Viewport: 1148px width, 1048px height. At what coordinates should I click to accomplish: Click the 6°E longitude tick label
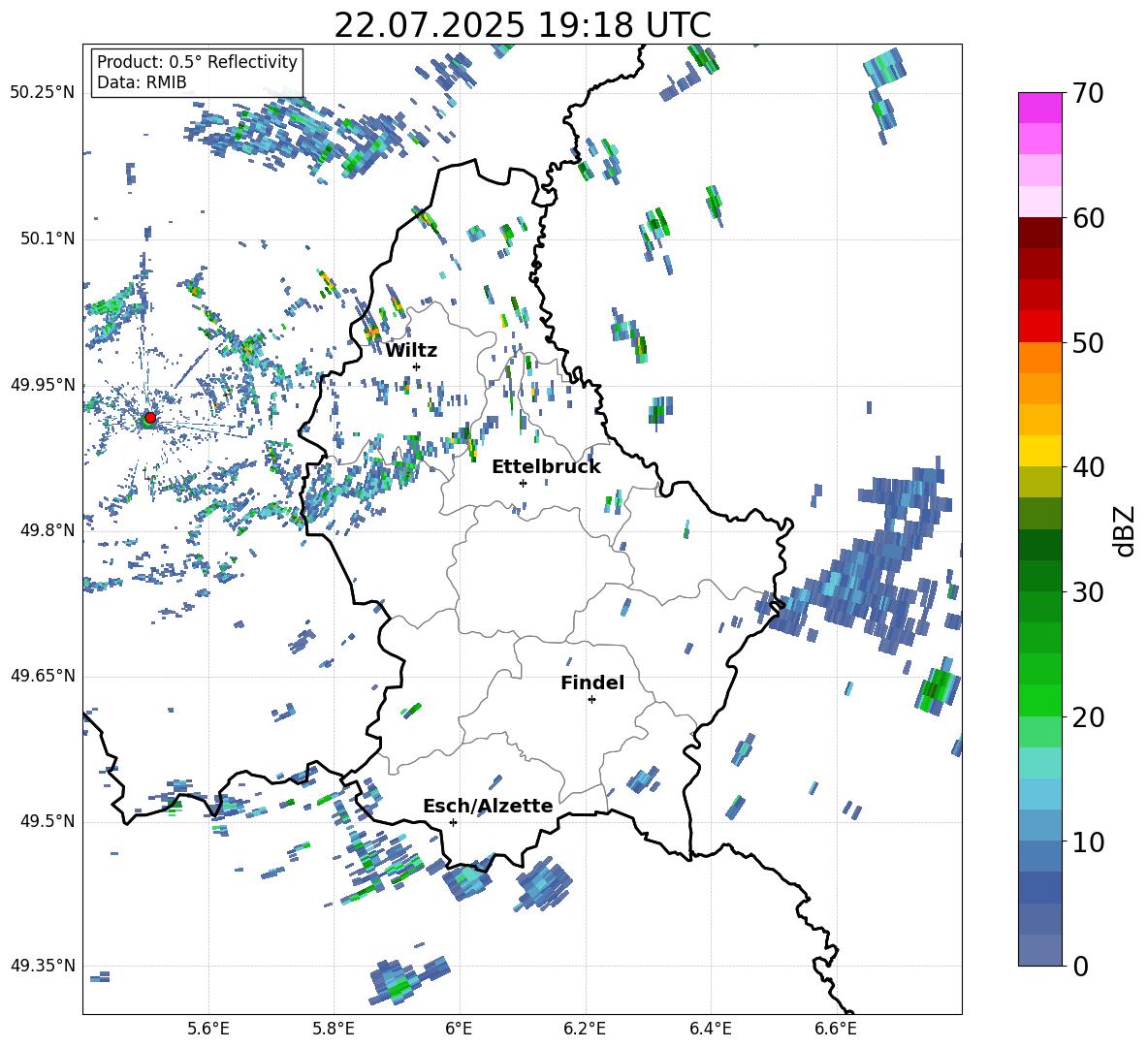tap(459, 1029)
